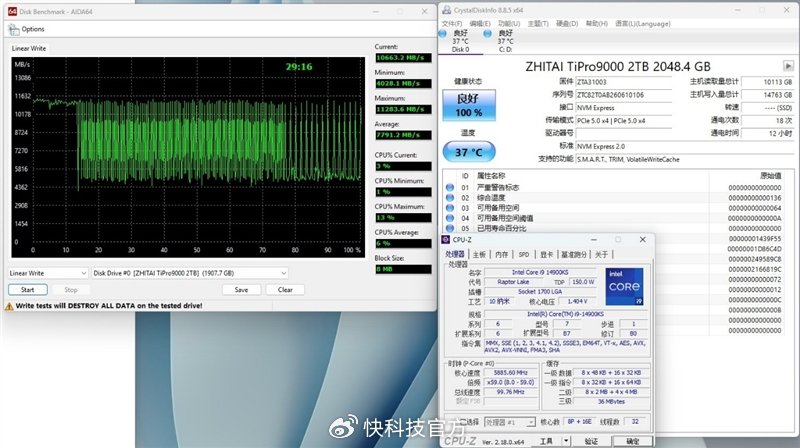Select the 处理器 tab in CPU-Z
This screenshot has height=448, width=800.
[x=455, y=254]
